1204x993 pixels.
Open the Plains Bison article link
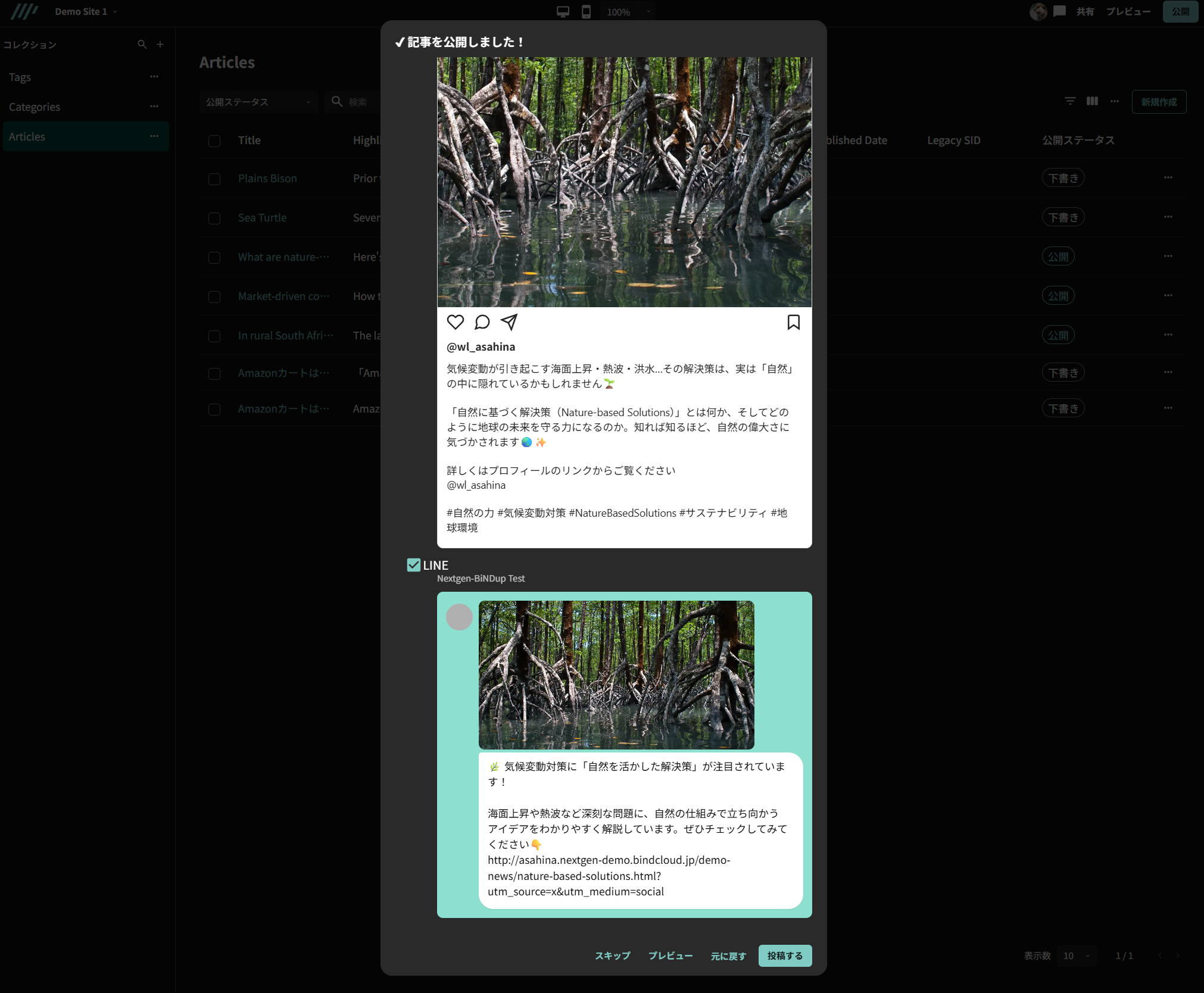coord(267,178)
